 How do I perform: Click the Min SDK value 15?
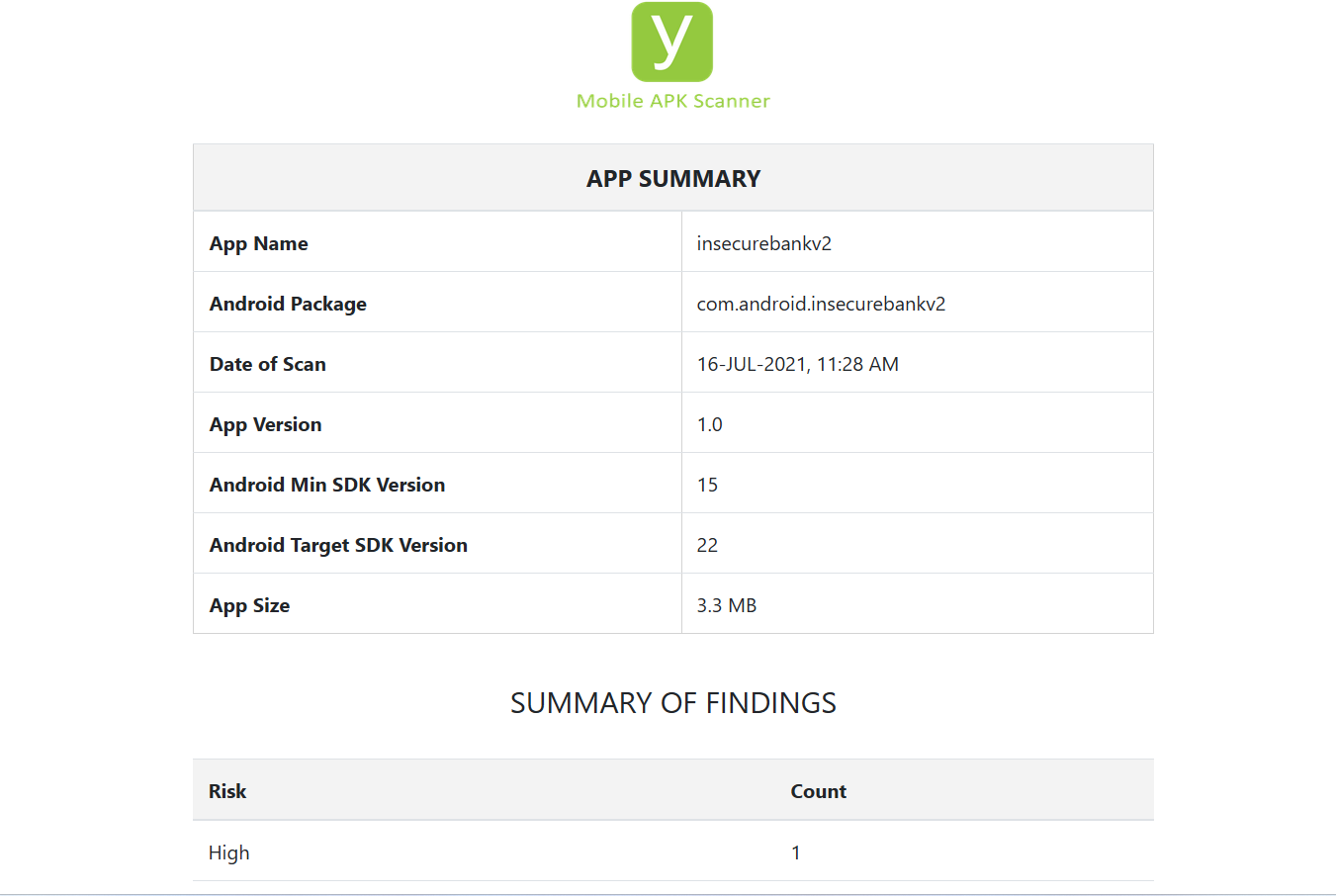(704, 484)
